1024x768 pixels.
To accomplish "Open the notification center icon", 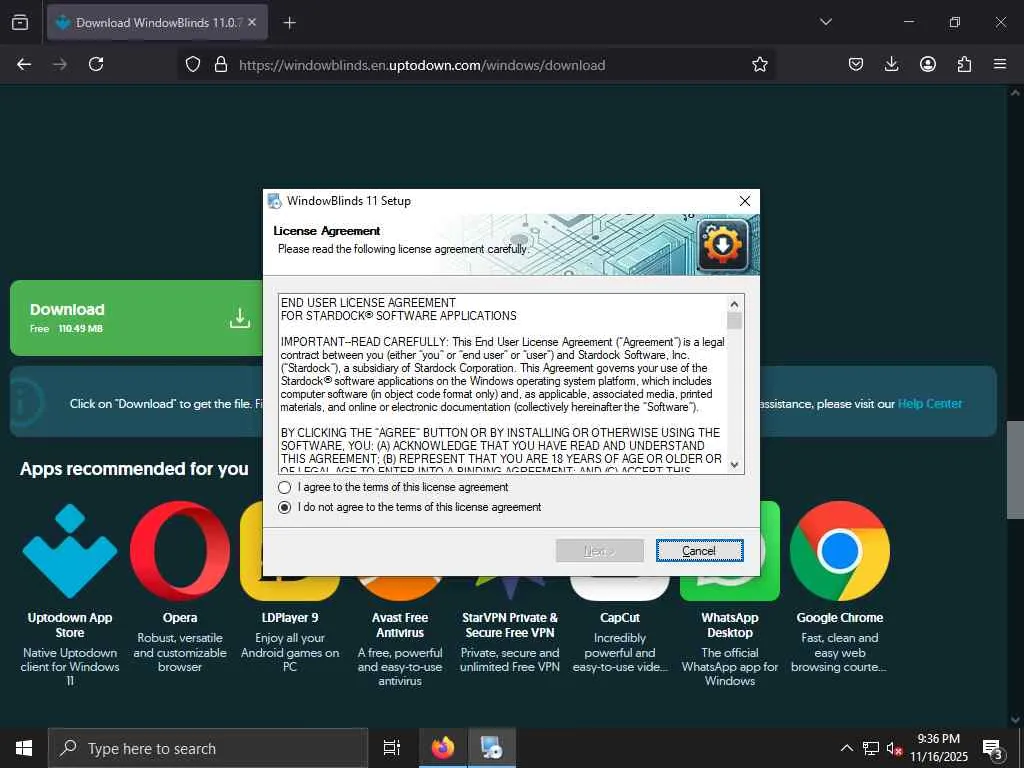I will click(x=993, y=749).
